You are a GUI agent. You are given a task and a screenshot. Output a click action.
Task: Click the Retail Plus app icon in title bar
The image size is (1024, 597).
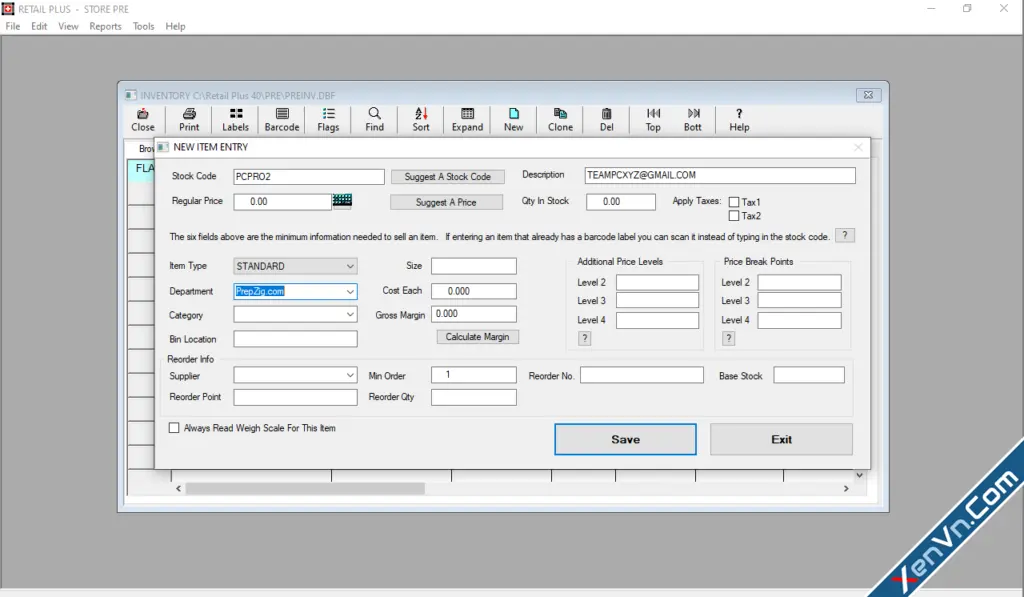(x=8, y=8)
